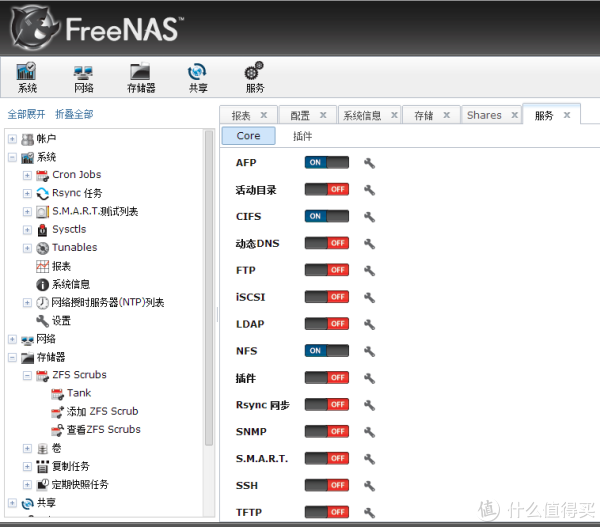
Task: Open the 存储器 (Storage) toolbar icon
Action: pyautogui.click(x=140, y=78)
